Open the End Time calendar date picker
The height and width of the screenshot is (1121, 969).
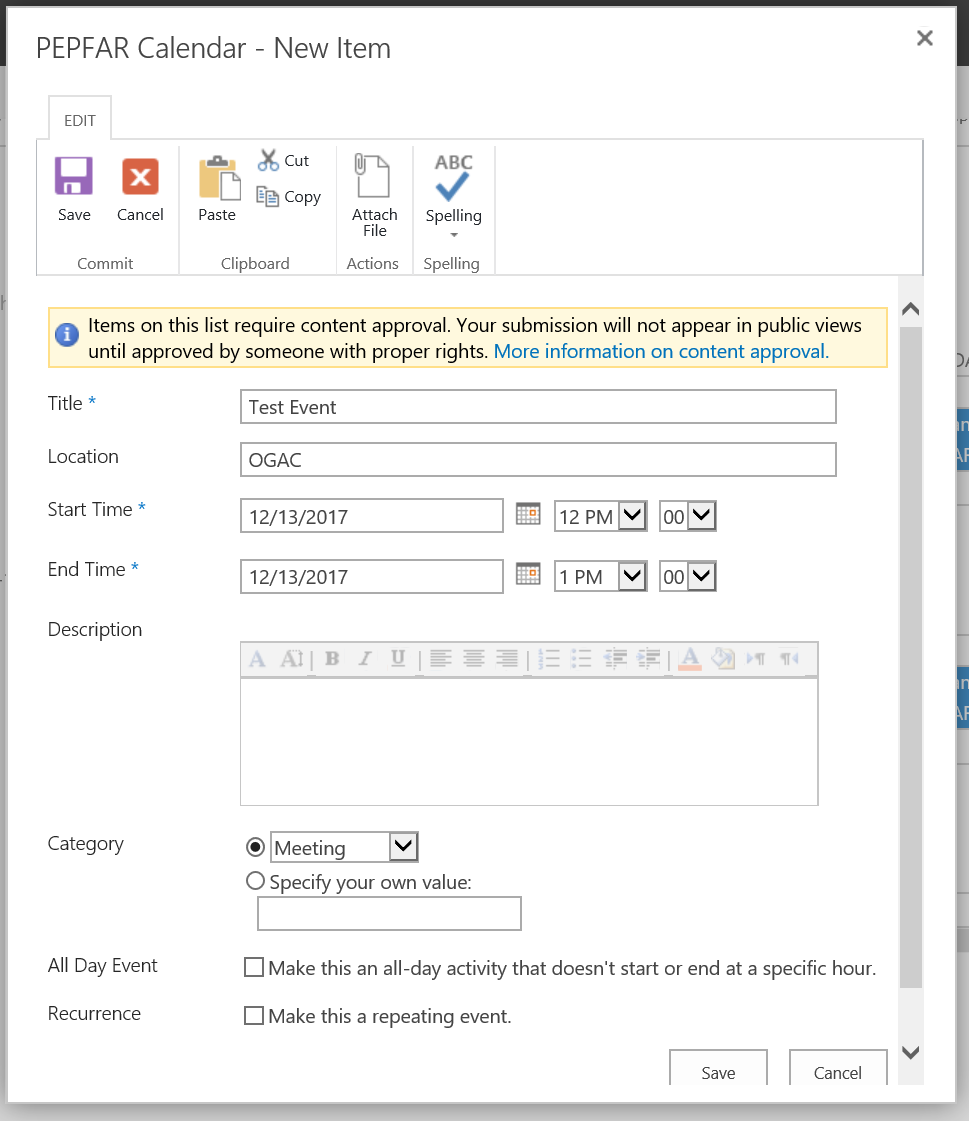coord(528,574)
